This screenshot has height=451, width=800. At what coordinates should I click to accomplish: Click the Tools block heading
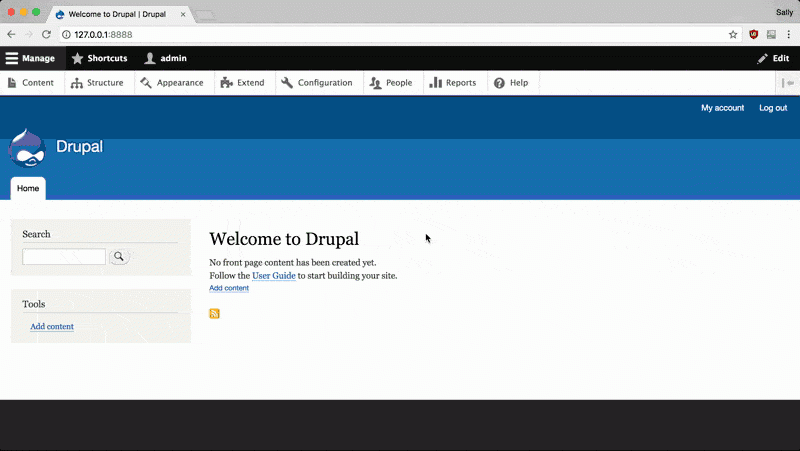(x=34, y=304)
